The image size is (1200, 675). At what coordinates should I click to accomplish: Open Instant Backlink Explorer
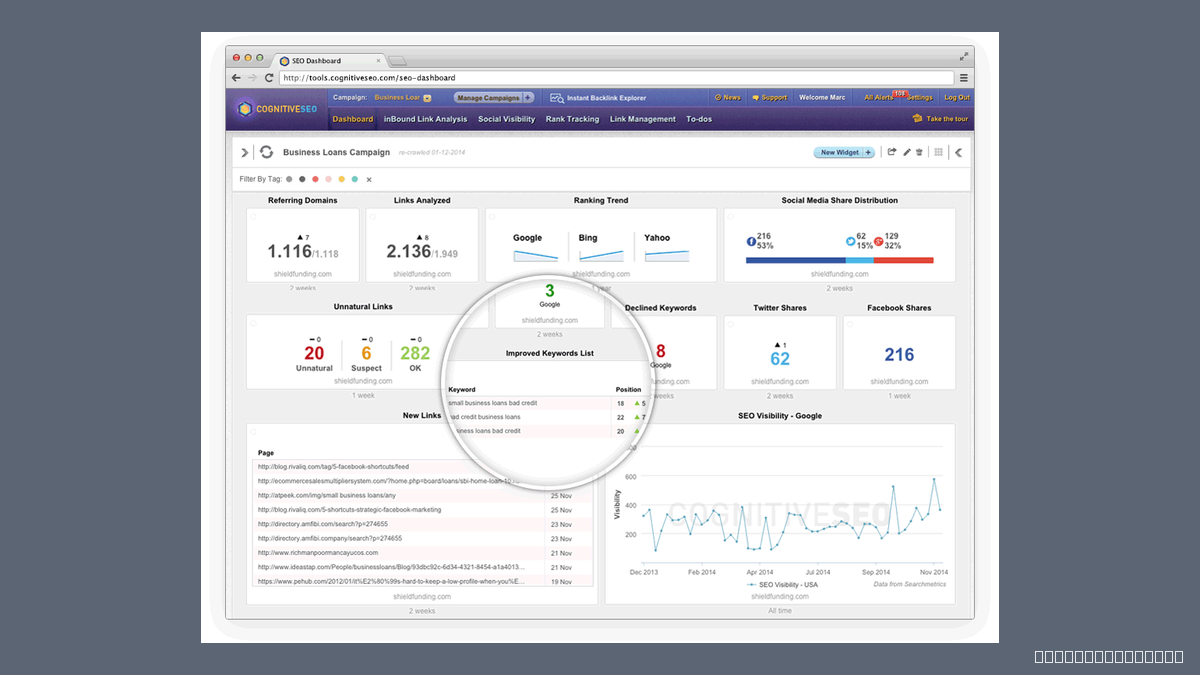pos(598,98)
